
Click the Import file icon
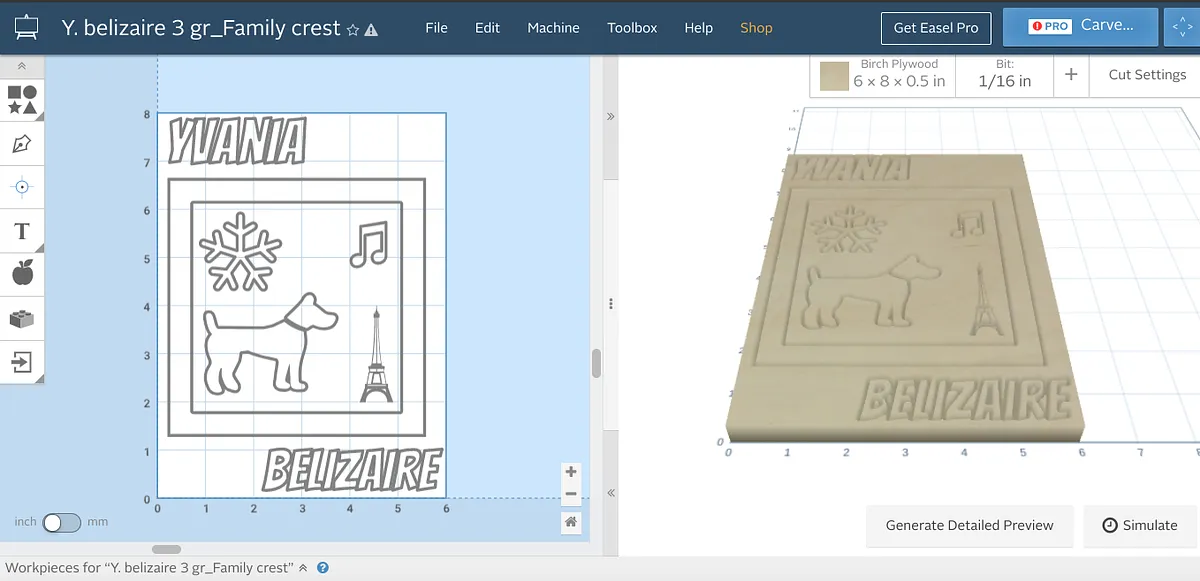22,361
